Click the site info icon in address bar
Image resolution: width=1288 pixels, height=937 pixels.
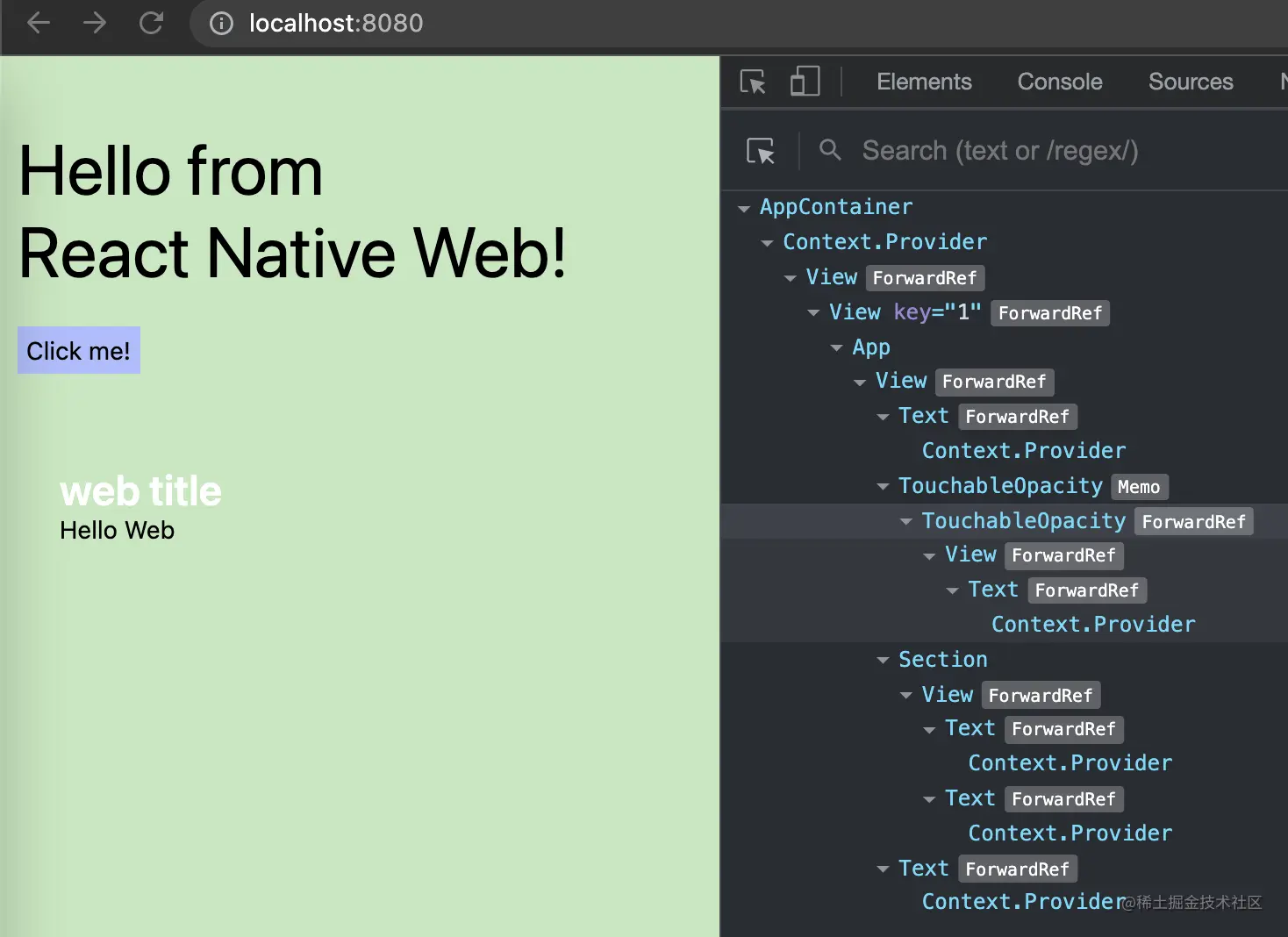click(x=221, y=24)
